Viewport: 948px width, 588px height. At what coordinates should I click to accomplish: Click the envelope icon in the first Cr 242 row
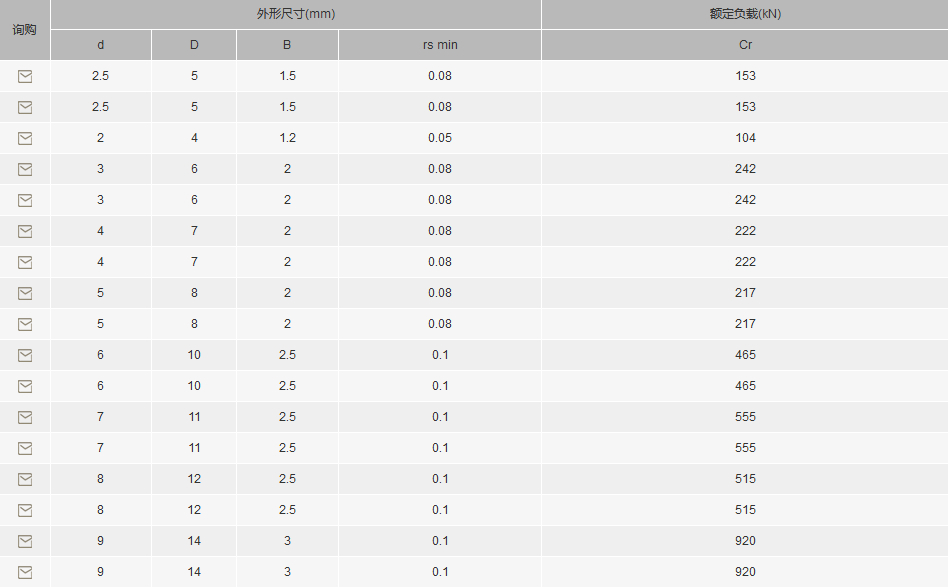(25, 169)
